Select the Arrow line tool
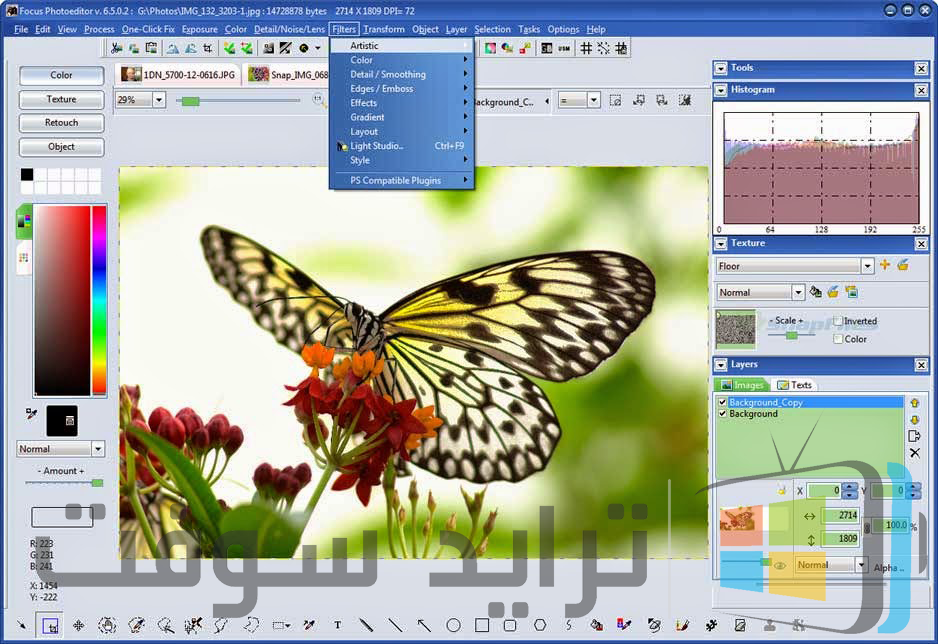938x644 pixels. (x=424, y=625)
